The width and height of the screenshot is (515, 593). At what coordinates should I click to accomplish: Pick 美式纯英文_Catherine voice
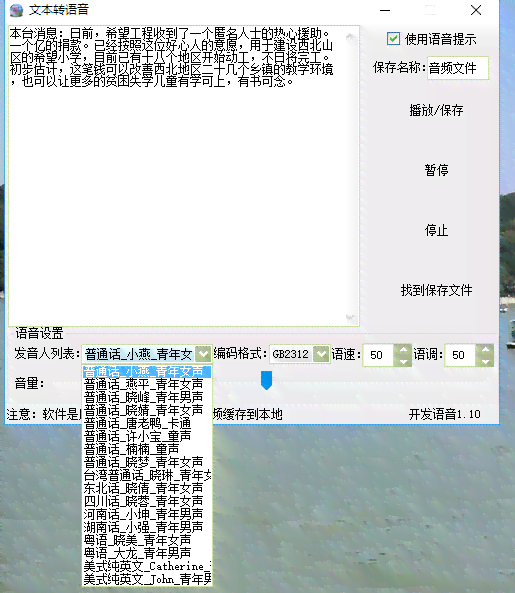click(147, 566)
